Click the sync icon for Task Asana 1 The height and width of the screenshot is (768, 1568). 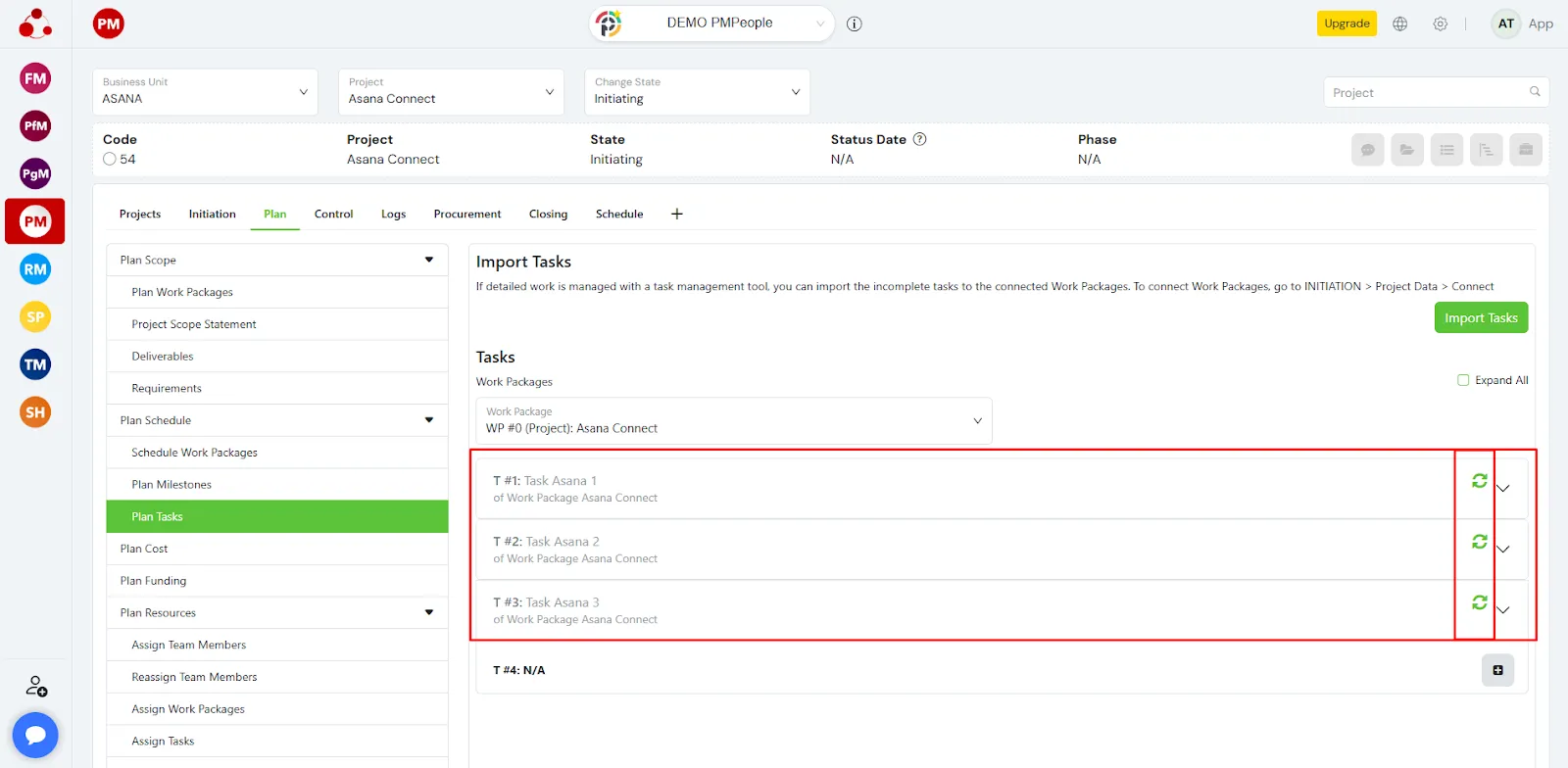pos(1479,481)
